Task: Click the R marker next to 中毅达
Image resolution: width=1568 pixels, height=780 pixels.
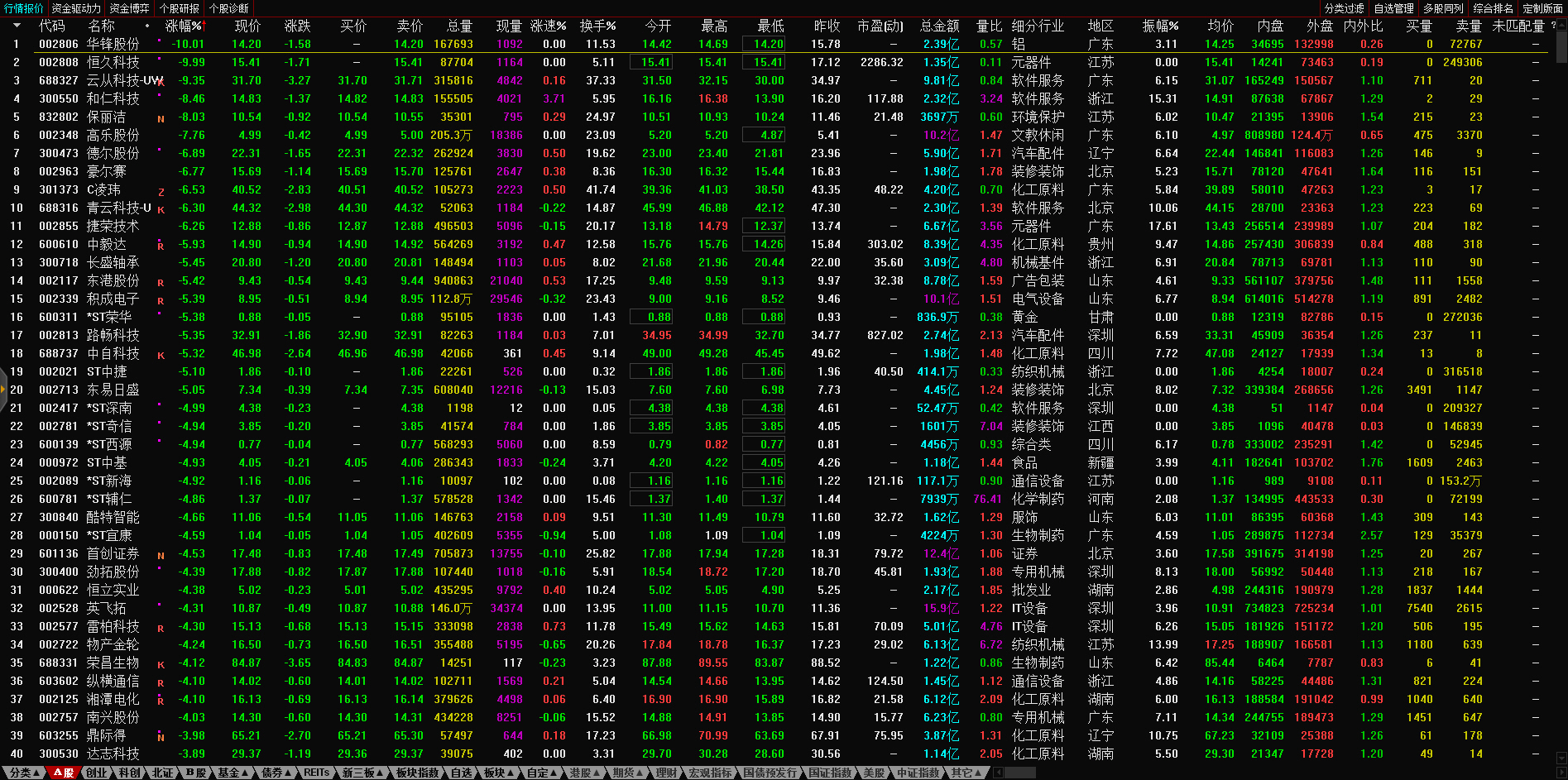Action: pos(161,246)
